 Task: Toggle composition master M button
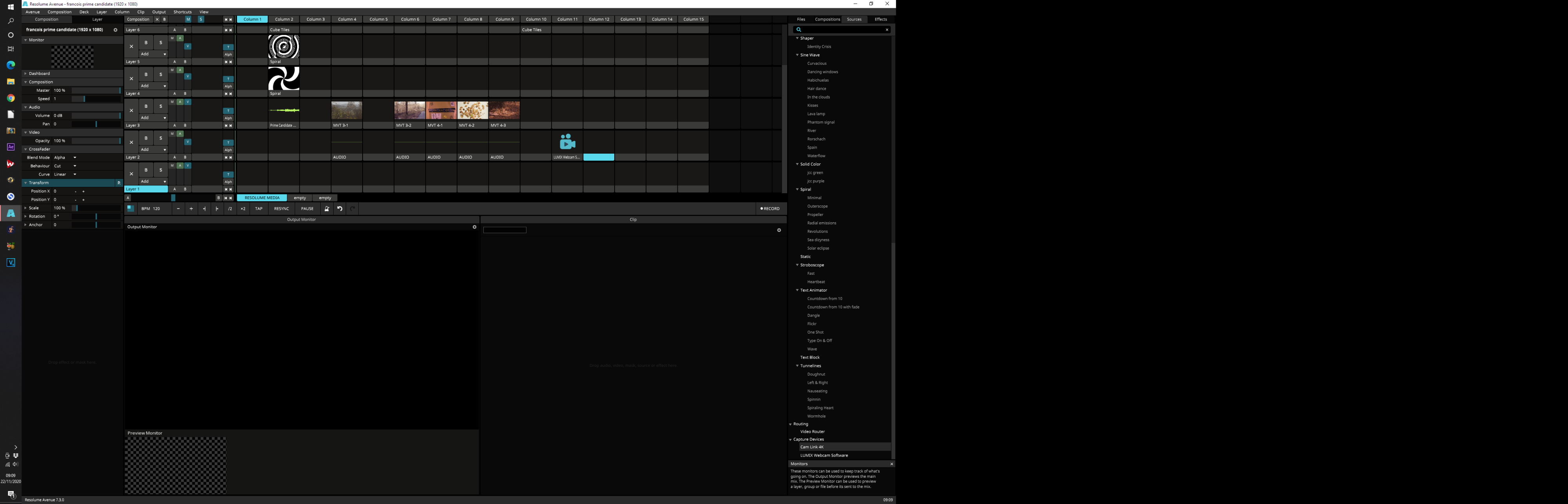188,20
